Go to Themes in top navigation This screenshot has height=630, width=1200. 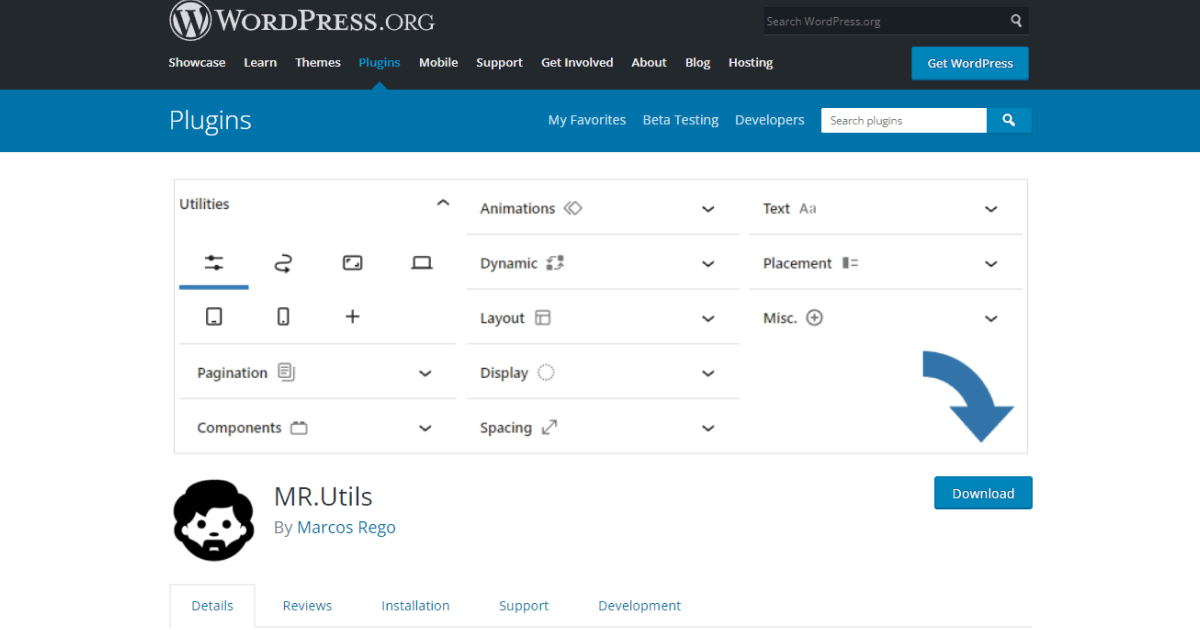pyautogui.click(x=318, y=62)
